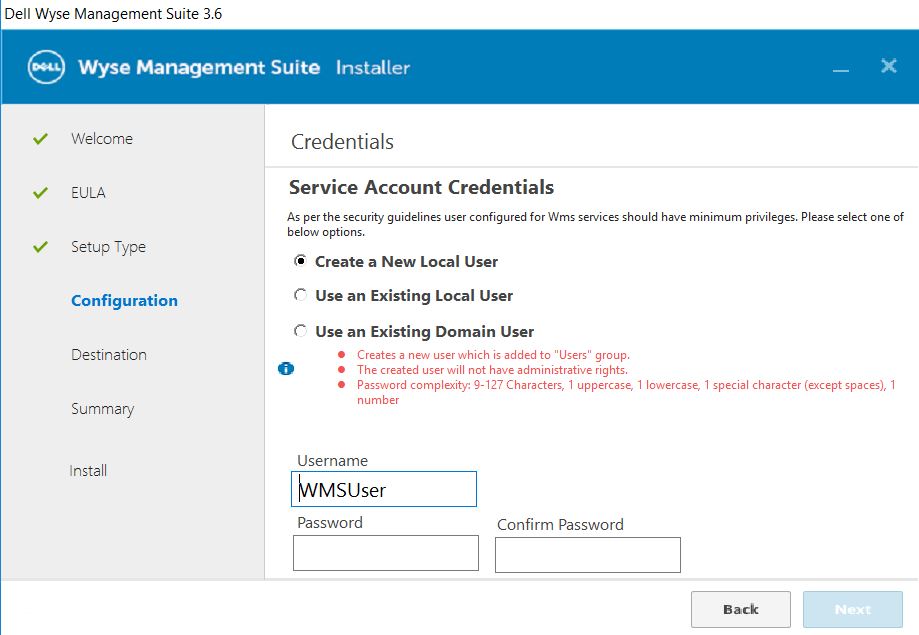
Task: Click the Confirm Password field
Action: click(587, 555)
